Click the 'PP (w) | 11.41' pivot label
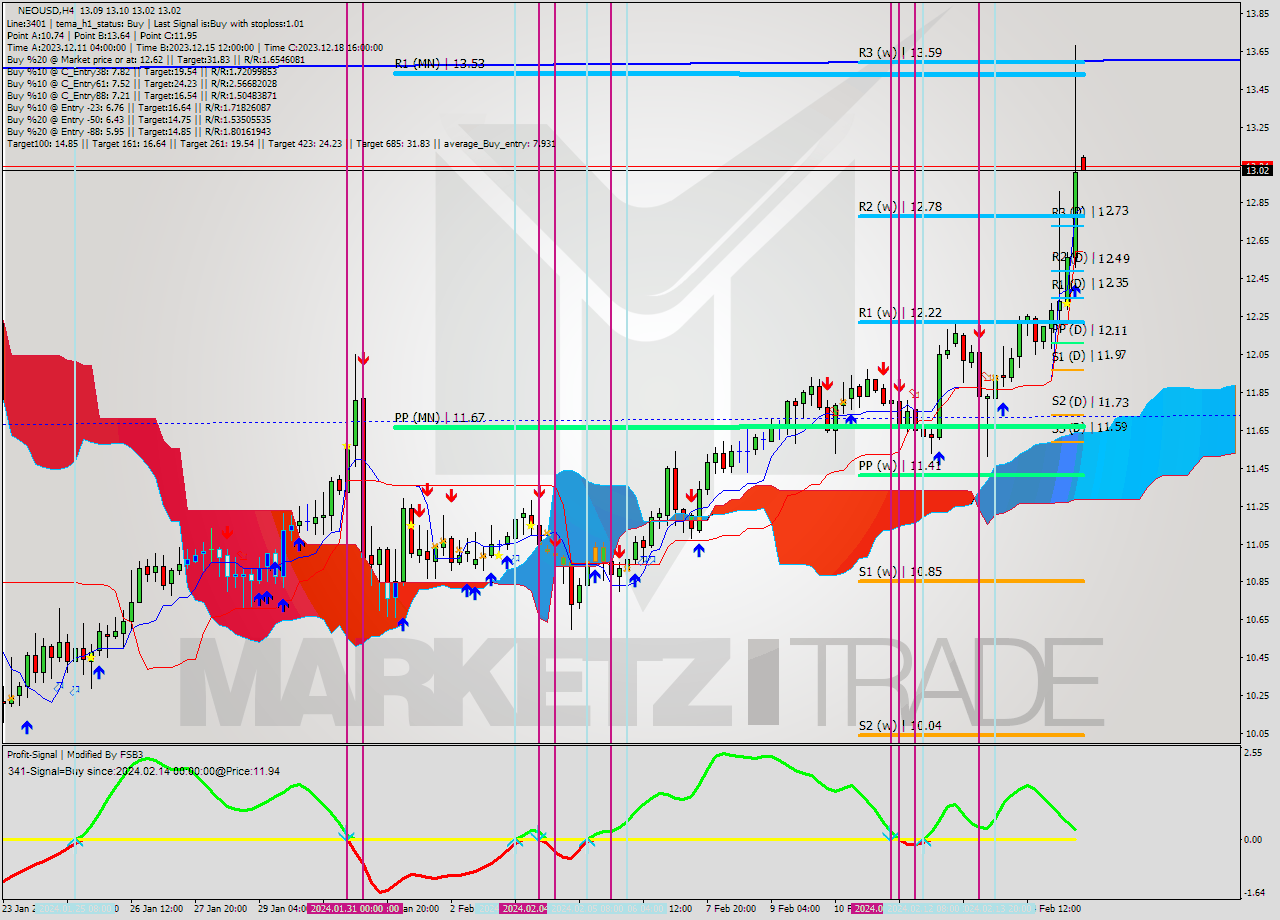 (x=900, y=465)
